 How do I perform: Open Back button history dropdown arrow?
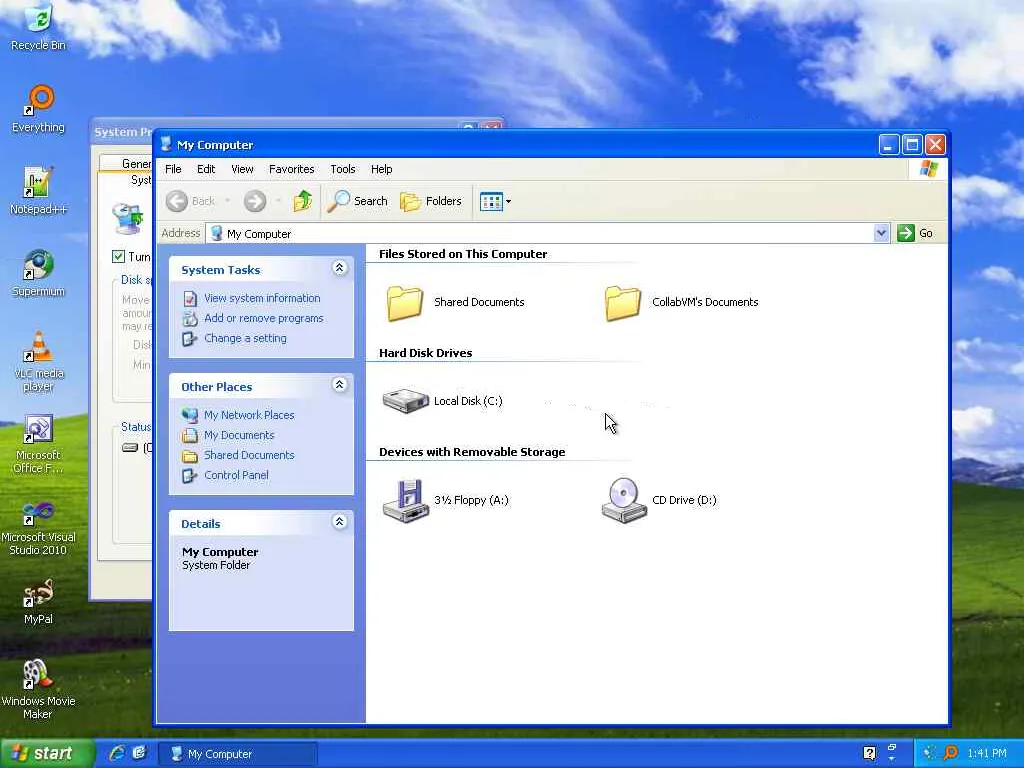pos(227,201)
